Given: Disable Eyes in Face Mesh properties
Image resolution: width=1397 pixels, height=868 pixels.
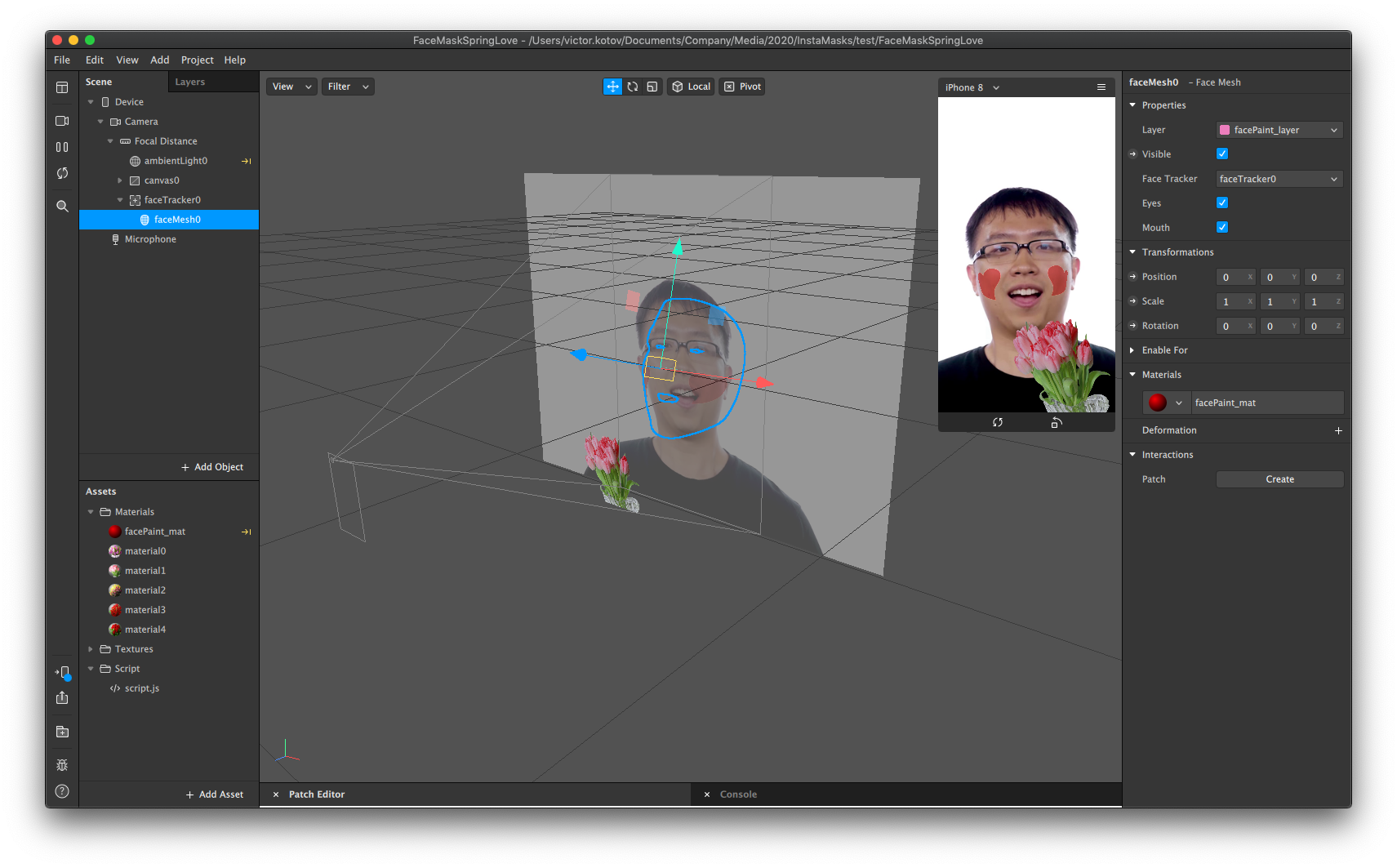Looking at the screenshot, I should click(1222, 203).
